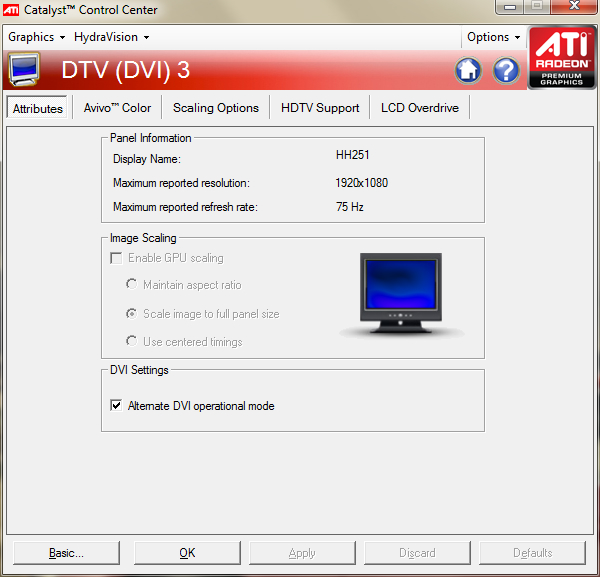Click the Discard button
The width and height of the screenshot is (600, 577).
(x=417, y=553)
